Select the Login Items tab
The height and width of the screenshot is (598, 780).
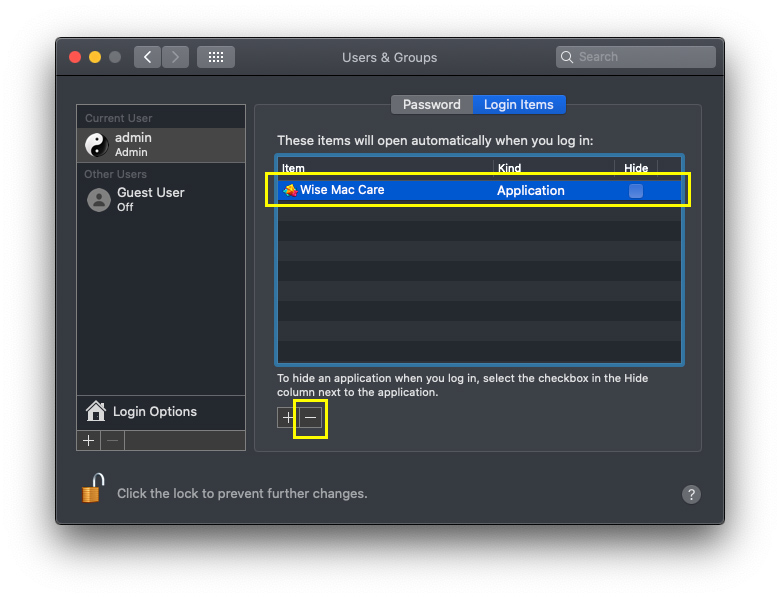[518, 104]
